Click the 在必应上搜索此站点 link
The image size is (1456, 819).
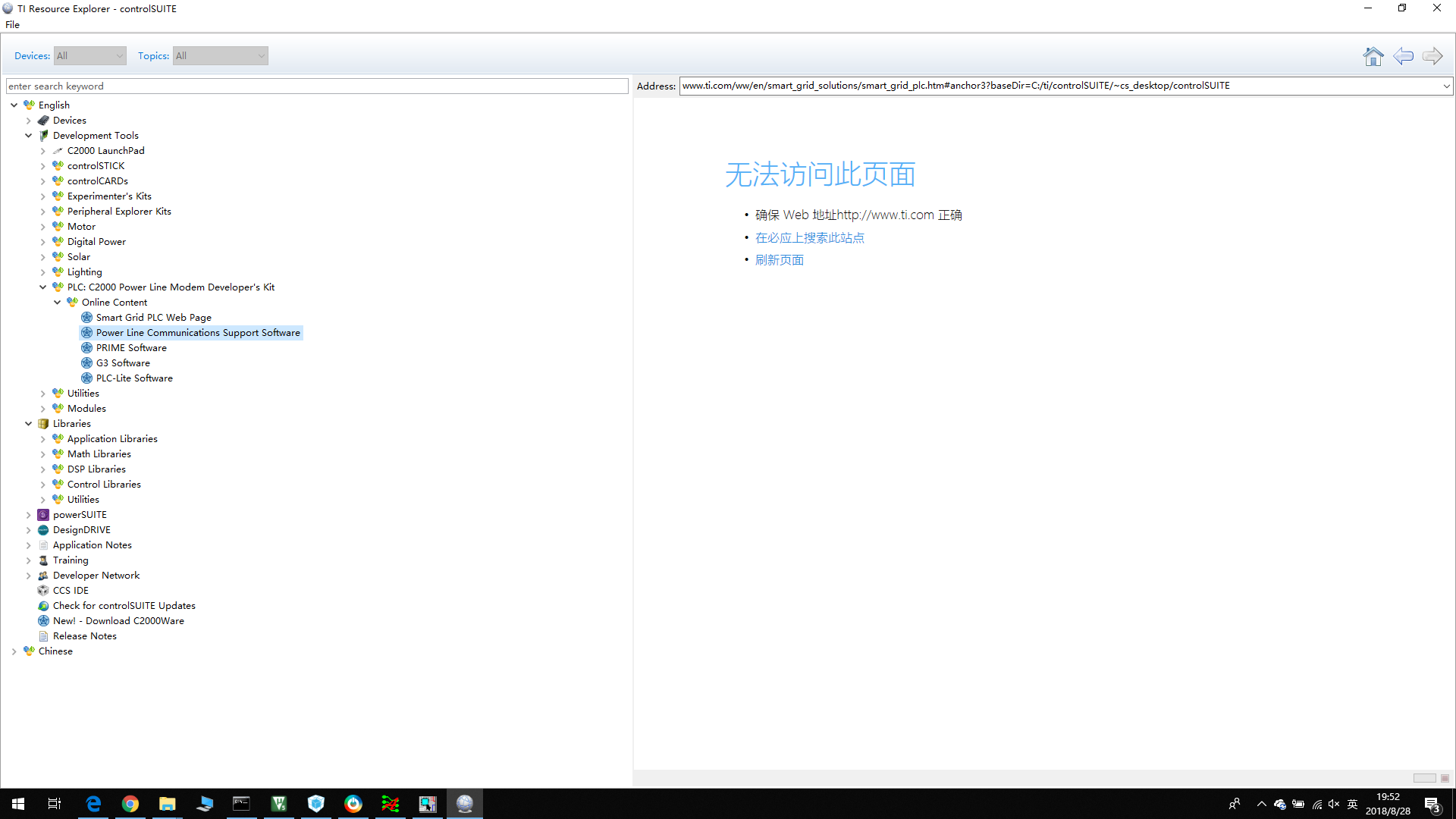(x=809, y=238)
